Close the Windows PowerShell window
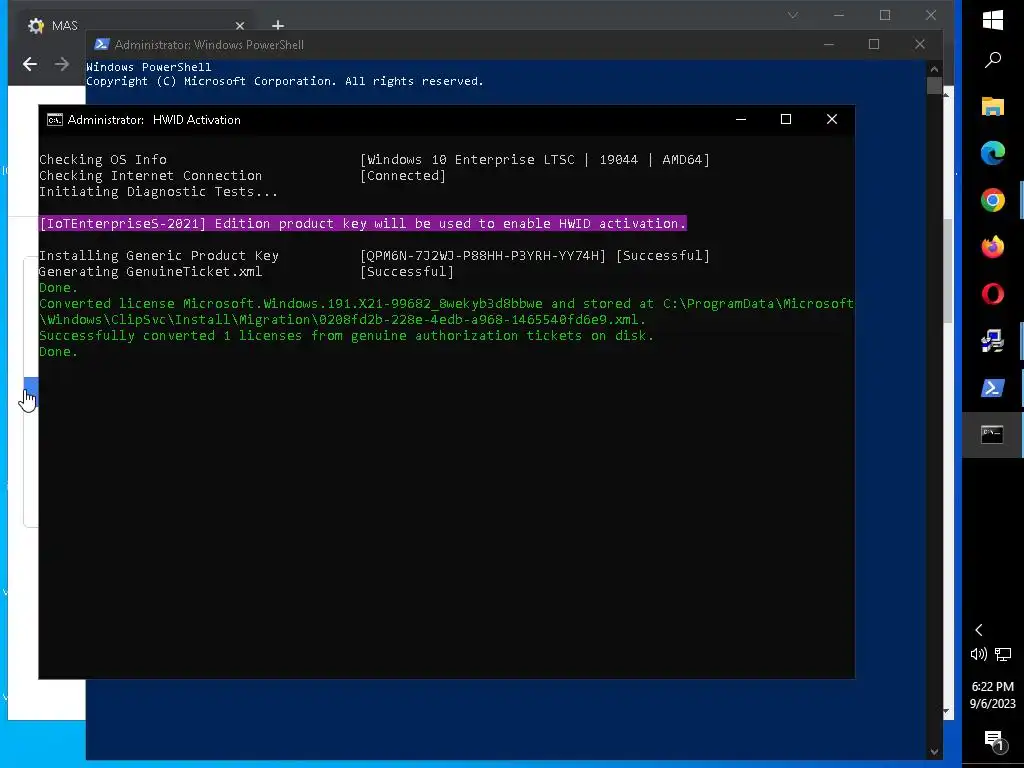The width and height of the screenshot is (1024, 768). (920, 44)
